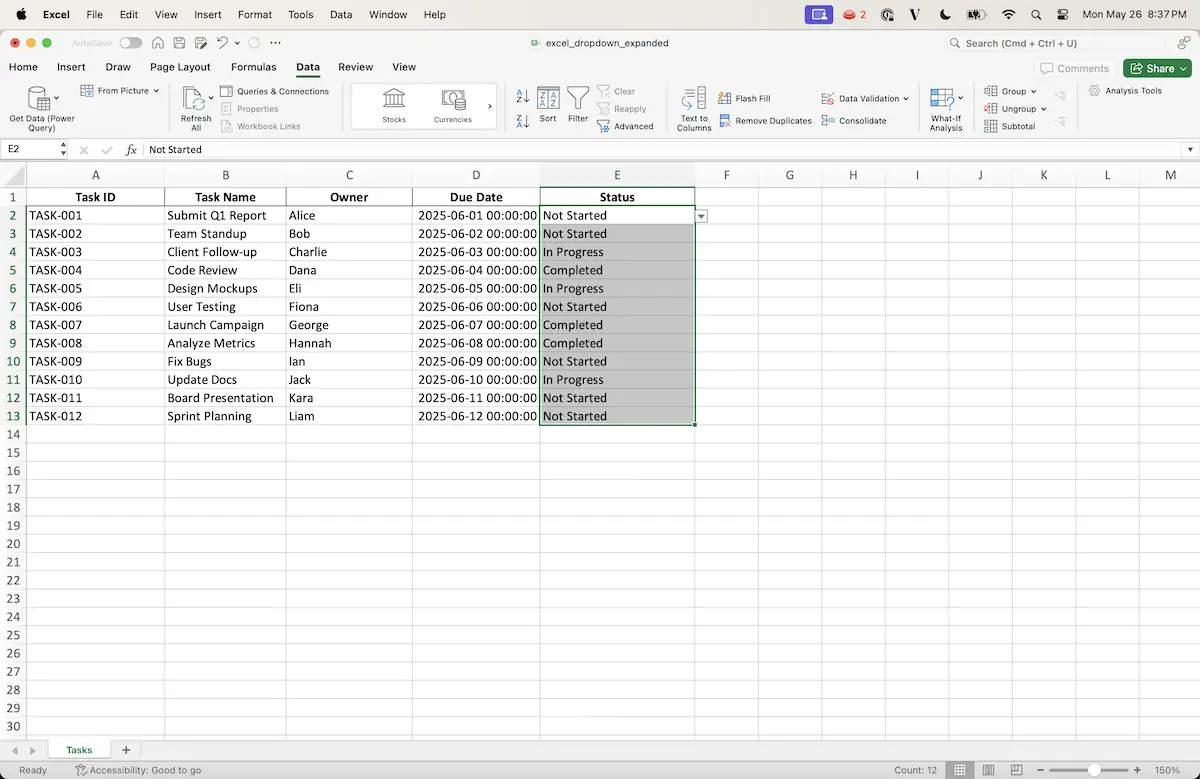
Task: Open Analysis Tools
Action: [x=1125, y=90]
